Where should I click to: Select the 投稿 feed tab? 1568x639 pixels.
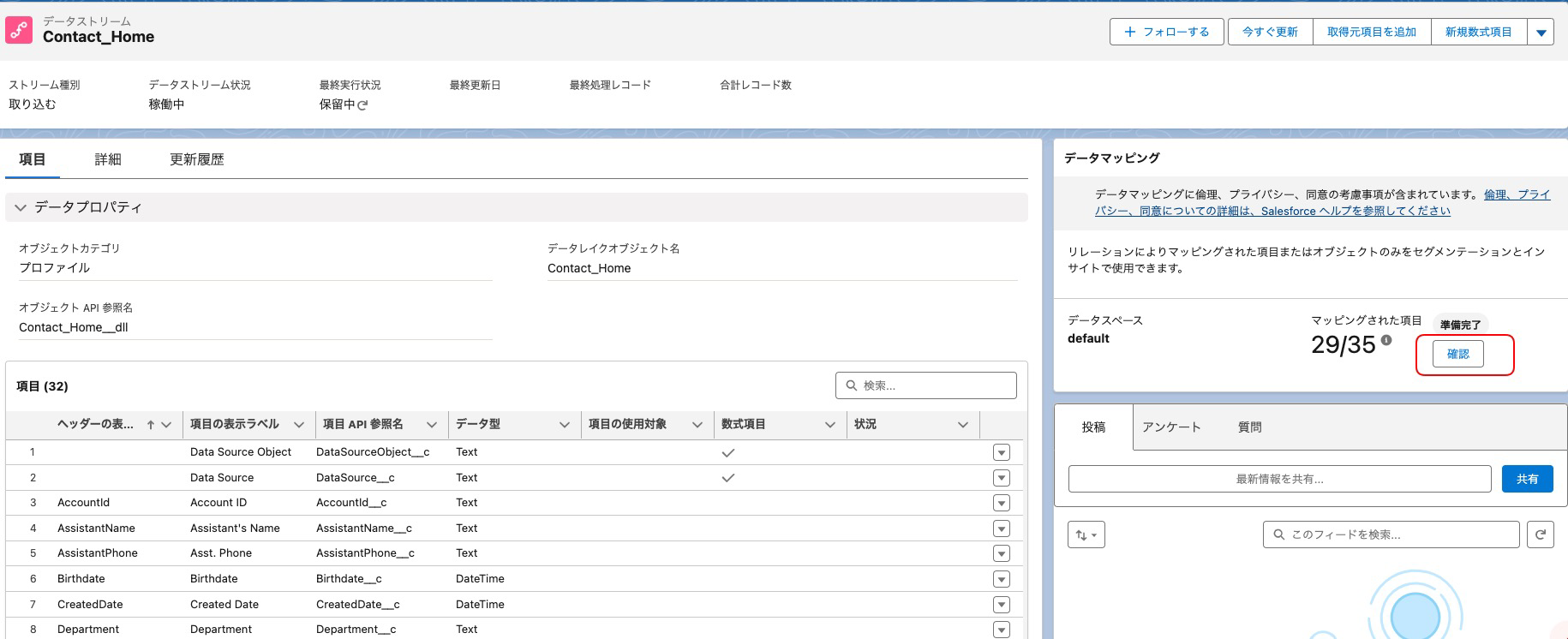[1093, 427]
